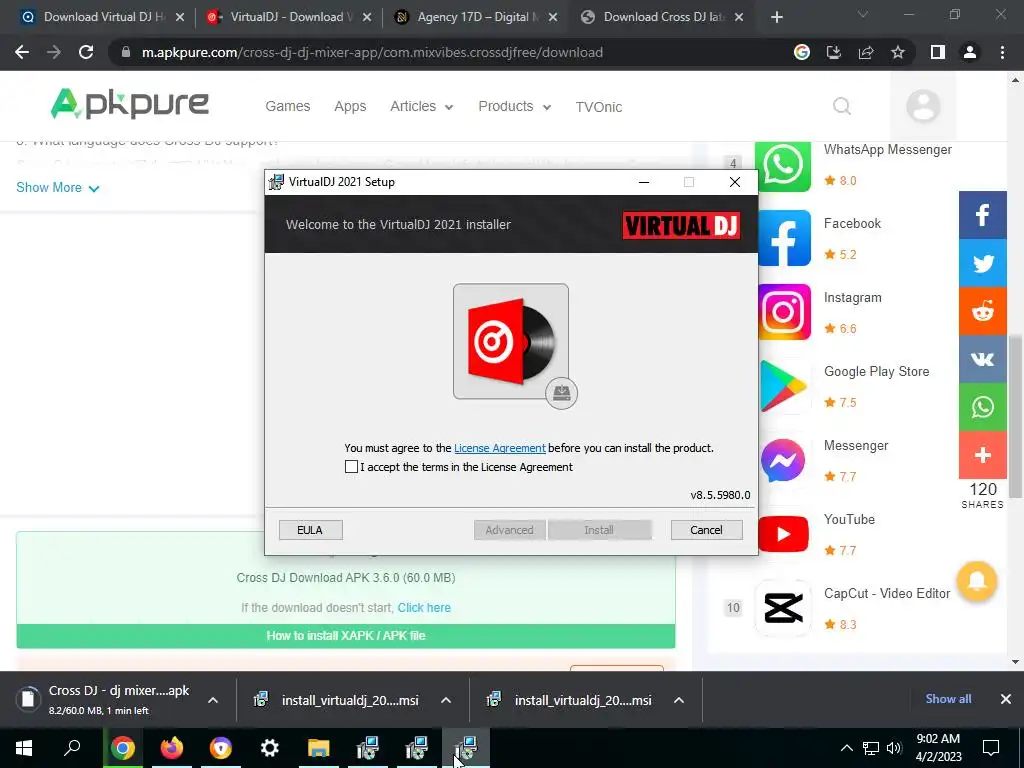Click the install app icon in address bar
The width and height of the screenshot is (1024, 768).
click(834, 52)
